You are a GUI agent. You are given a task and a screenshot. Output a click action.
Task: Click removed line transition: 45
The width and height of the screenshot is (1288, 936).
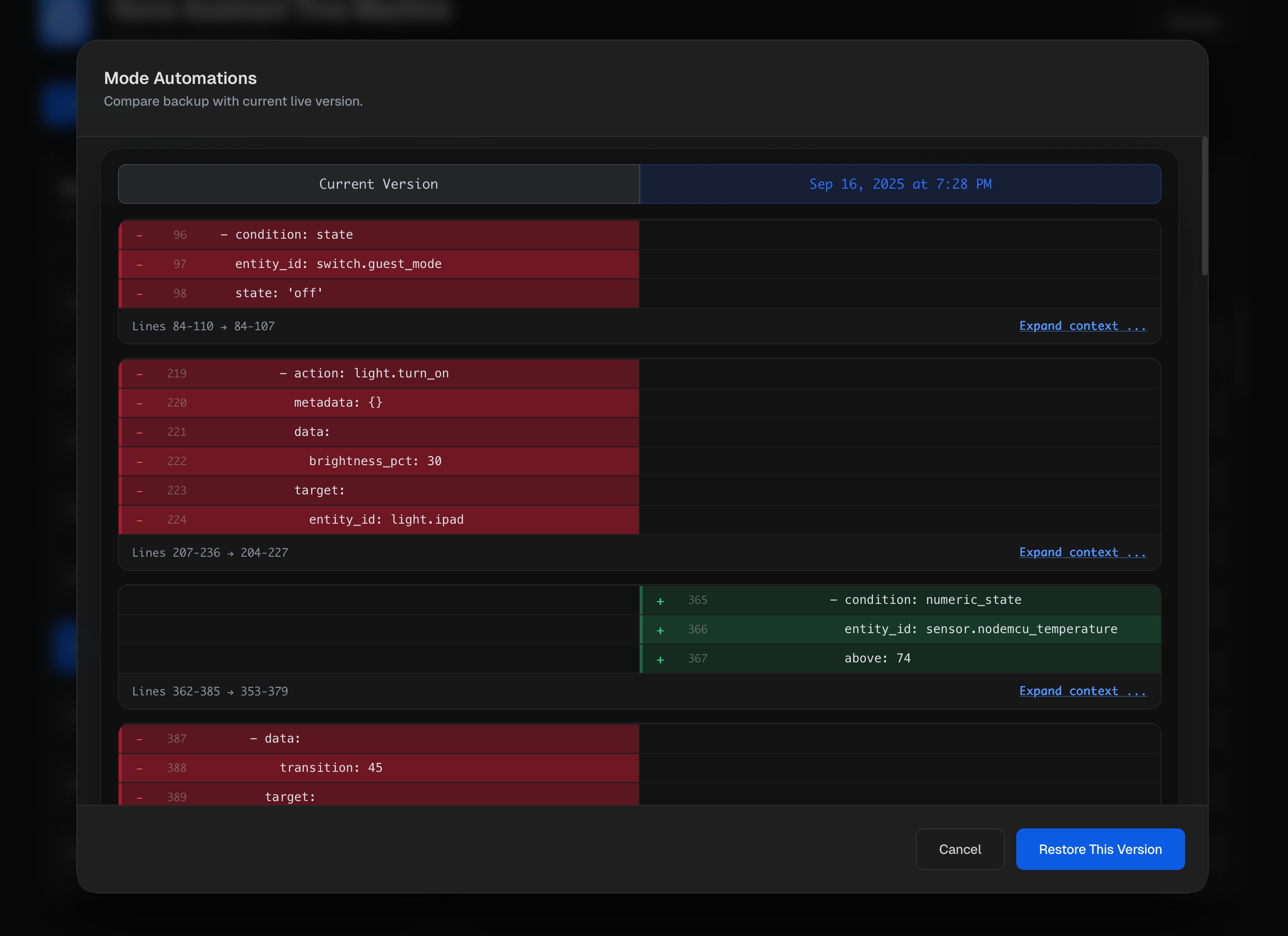click(331, 768)
